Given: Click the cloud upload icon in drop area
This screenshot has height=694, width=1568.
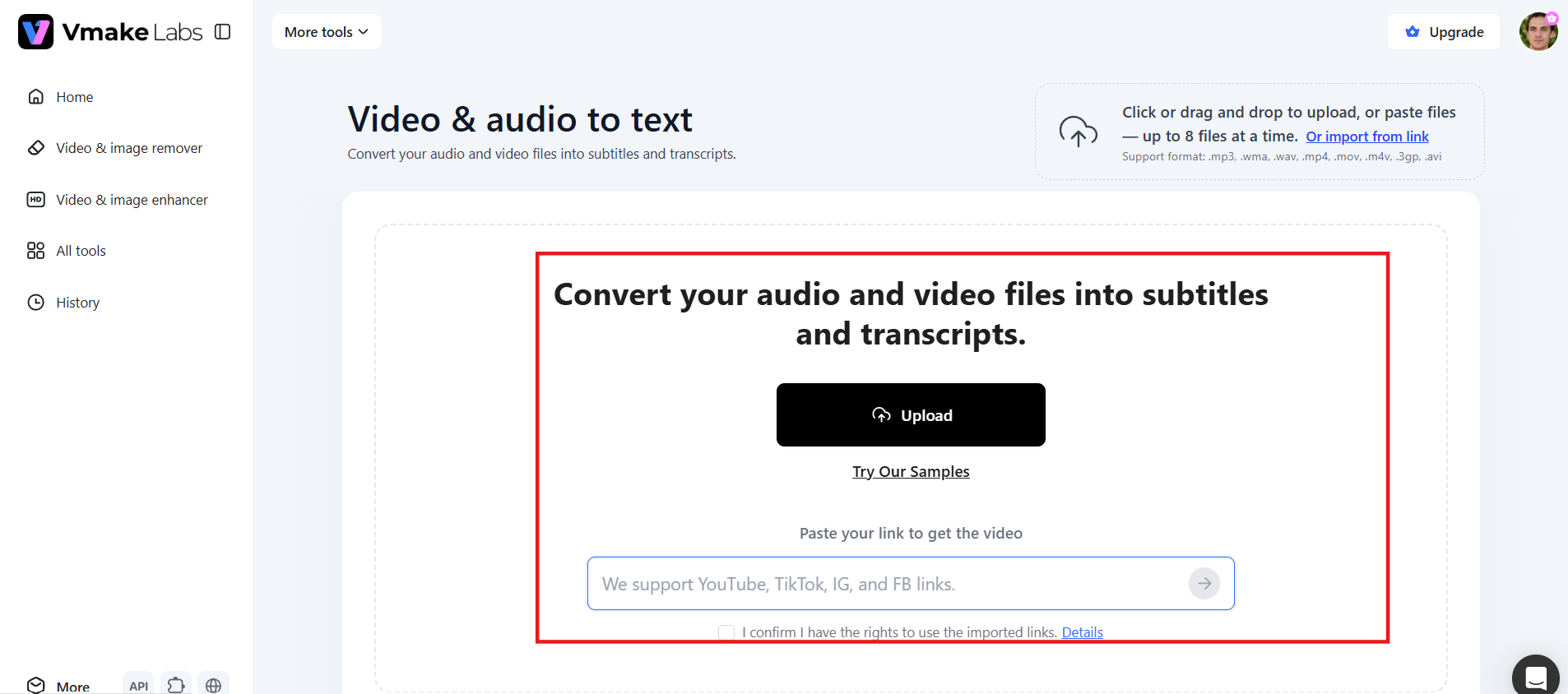Looking at the screenshot, I should [1078, 132].
